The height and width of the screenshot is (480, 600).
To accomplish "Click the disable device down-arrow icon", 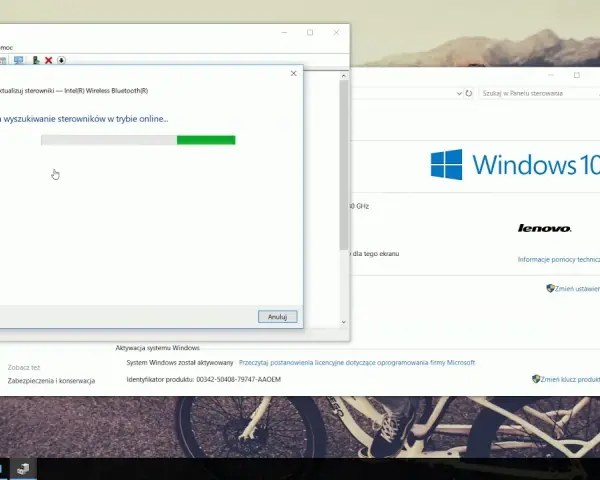I will (61, 60).
